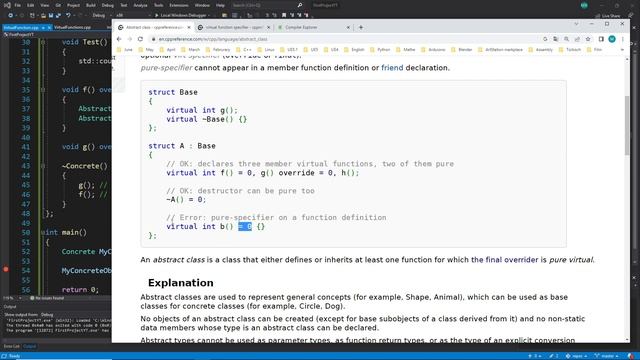Image resolution: width=640 pixels, height=360 pixels.
Task: Open the Analyze menu in Visual Studio
Action: point(140,5)
